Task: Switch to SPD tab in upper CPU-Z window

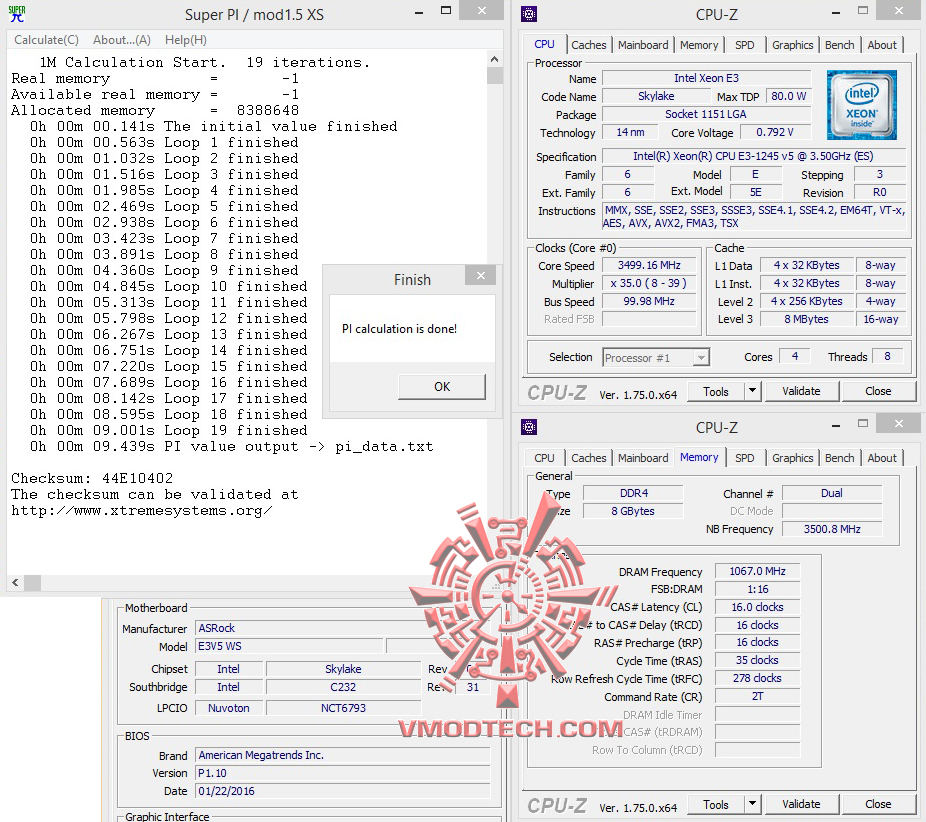Action: click(x=744, y=45)
